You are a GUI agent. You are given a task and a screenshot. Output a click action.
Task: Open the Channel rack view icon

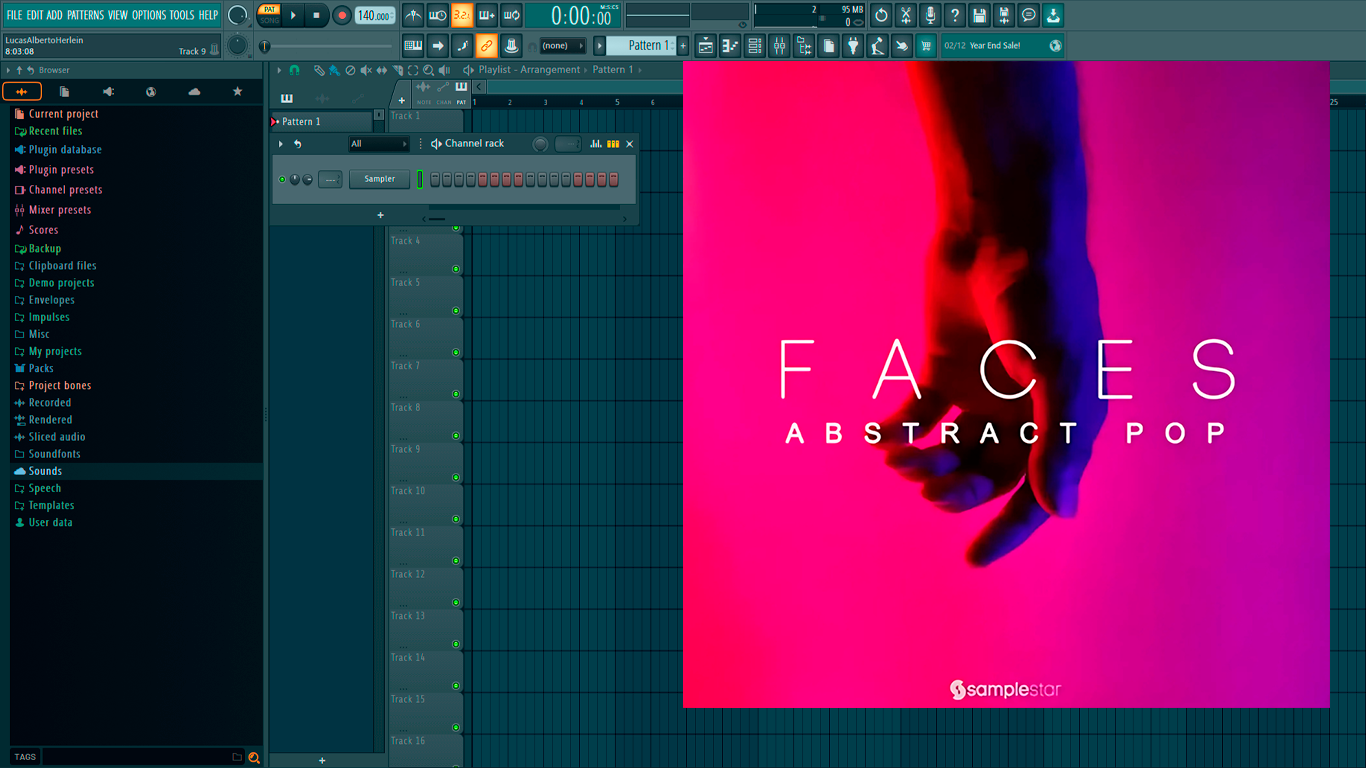coord(755,45)
